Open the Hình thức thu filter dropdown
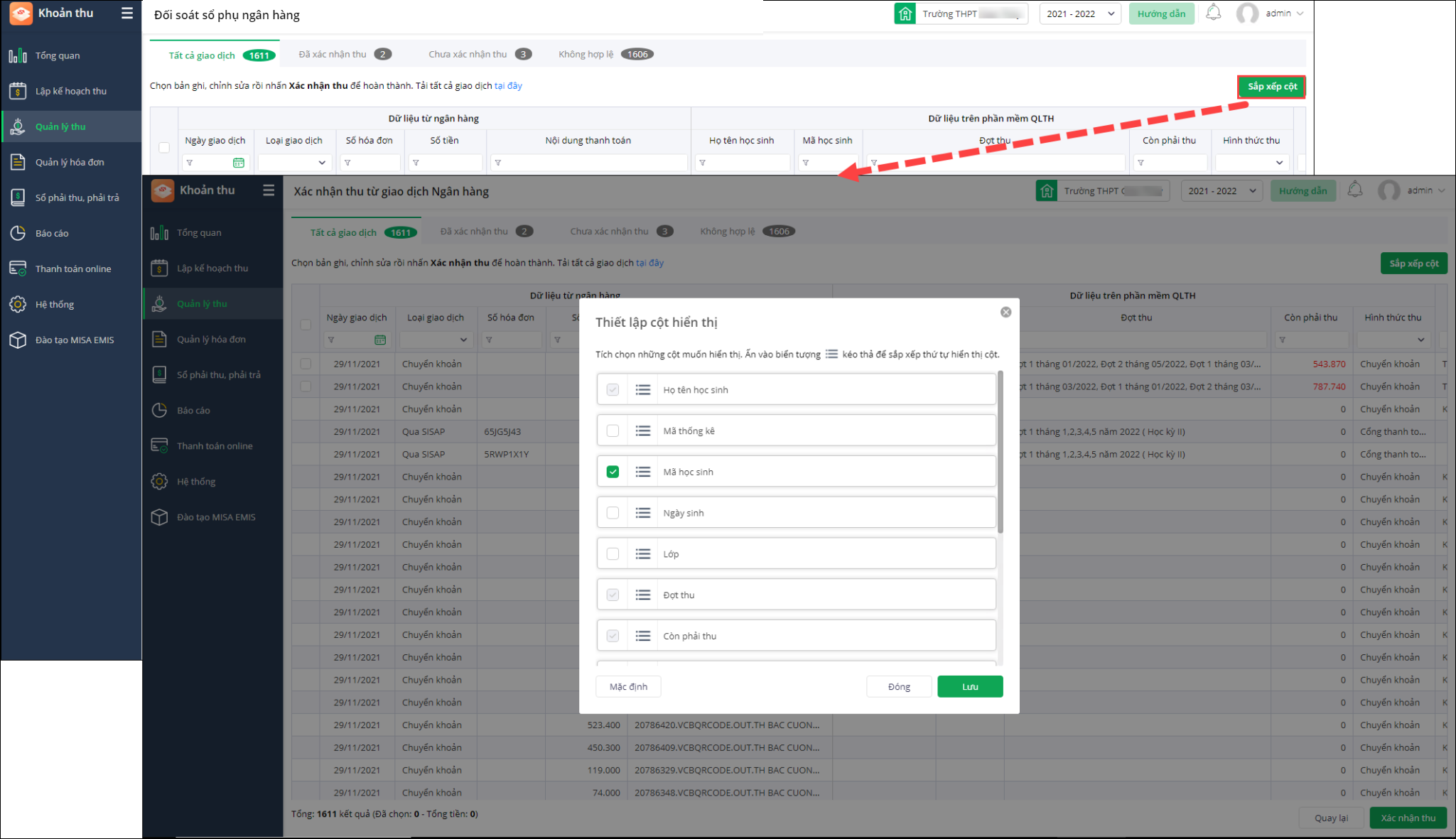This screenshot has height=839, width=1456. click(x=1252, y=163)
